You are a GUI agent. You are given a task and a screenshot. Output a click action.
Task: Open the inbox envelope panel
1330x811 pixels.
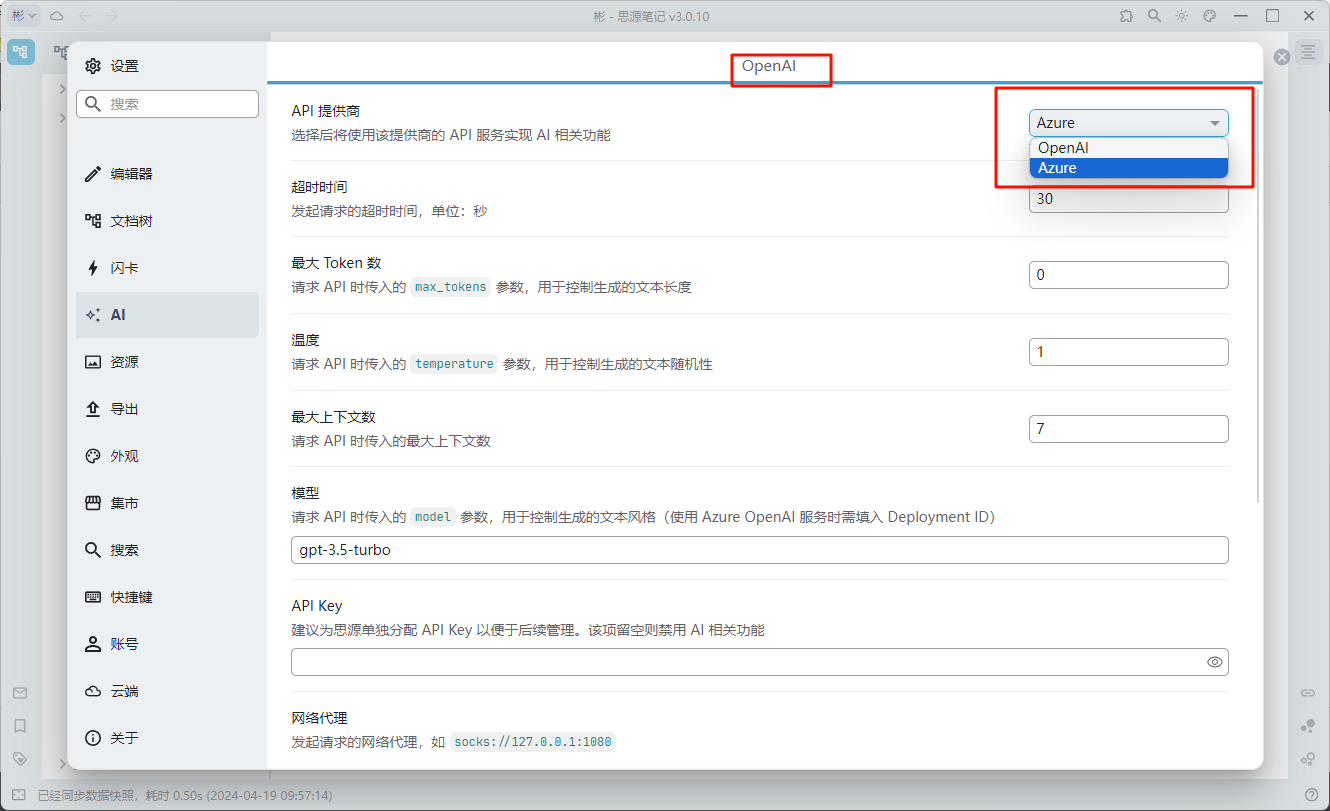(20, 693)
